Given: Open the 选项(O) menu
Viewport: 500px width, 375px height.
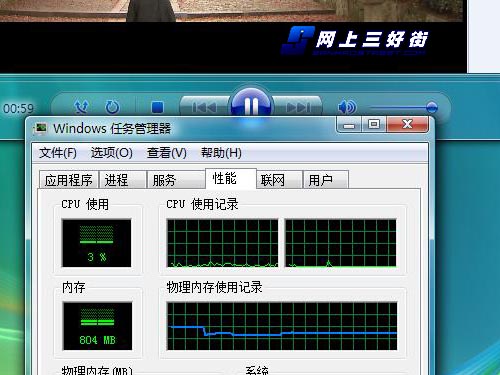Looking at the screenshot, I should click(112, 153).
